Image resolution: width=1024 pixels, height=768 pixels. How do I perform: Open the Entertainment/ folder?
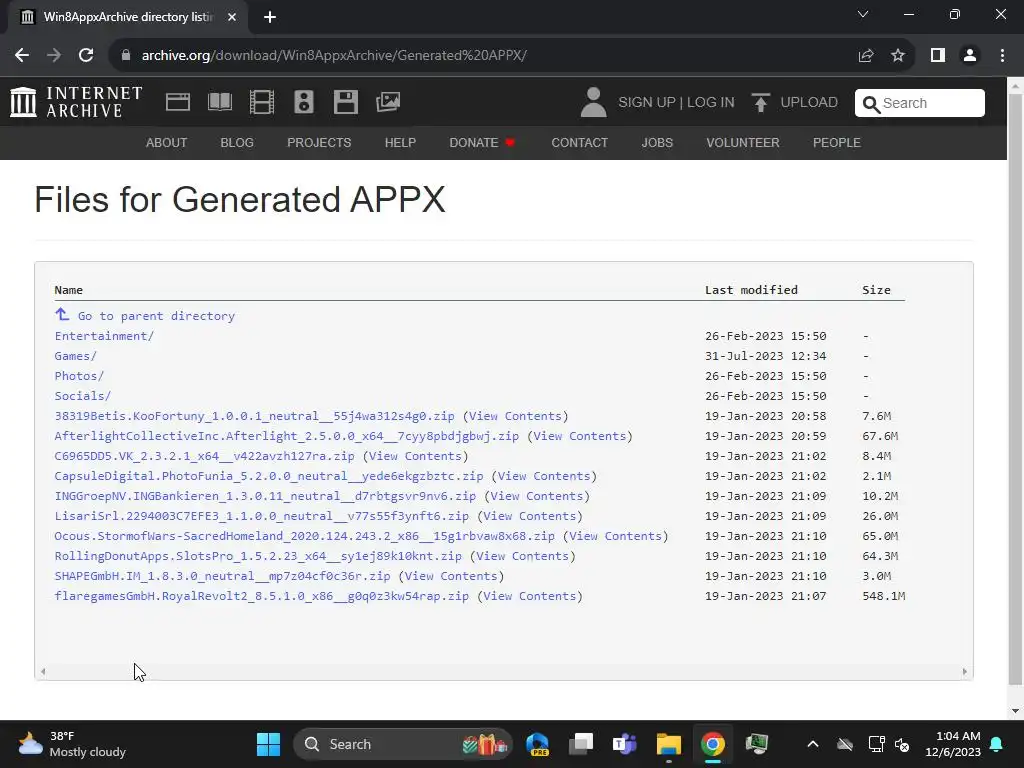(x=104, y=336)
